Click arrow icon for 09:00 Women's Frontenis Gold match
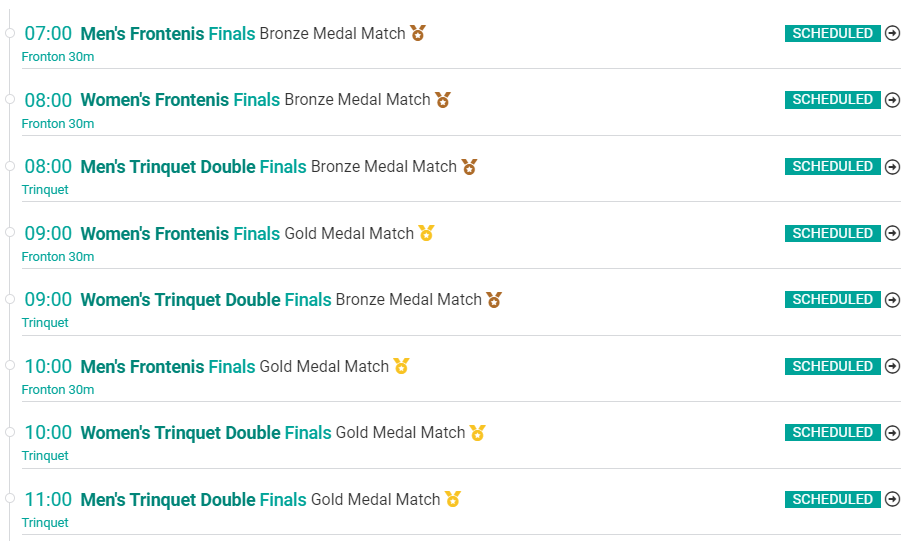Image resolution: width=905 pixels, height=541 pixels. [x=892, y=233]
